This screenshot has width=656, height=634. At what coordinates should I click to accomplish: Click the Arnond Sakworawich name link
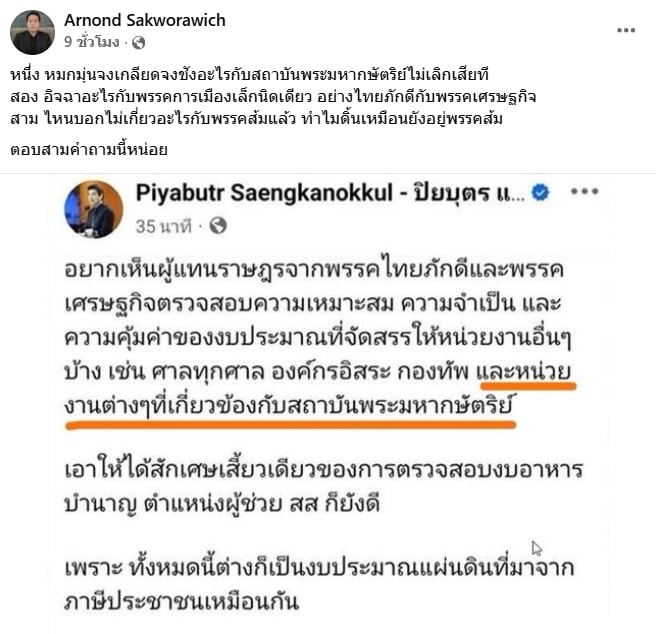[x=145, y=20]
